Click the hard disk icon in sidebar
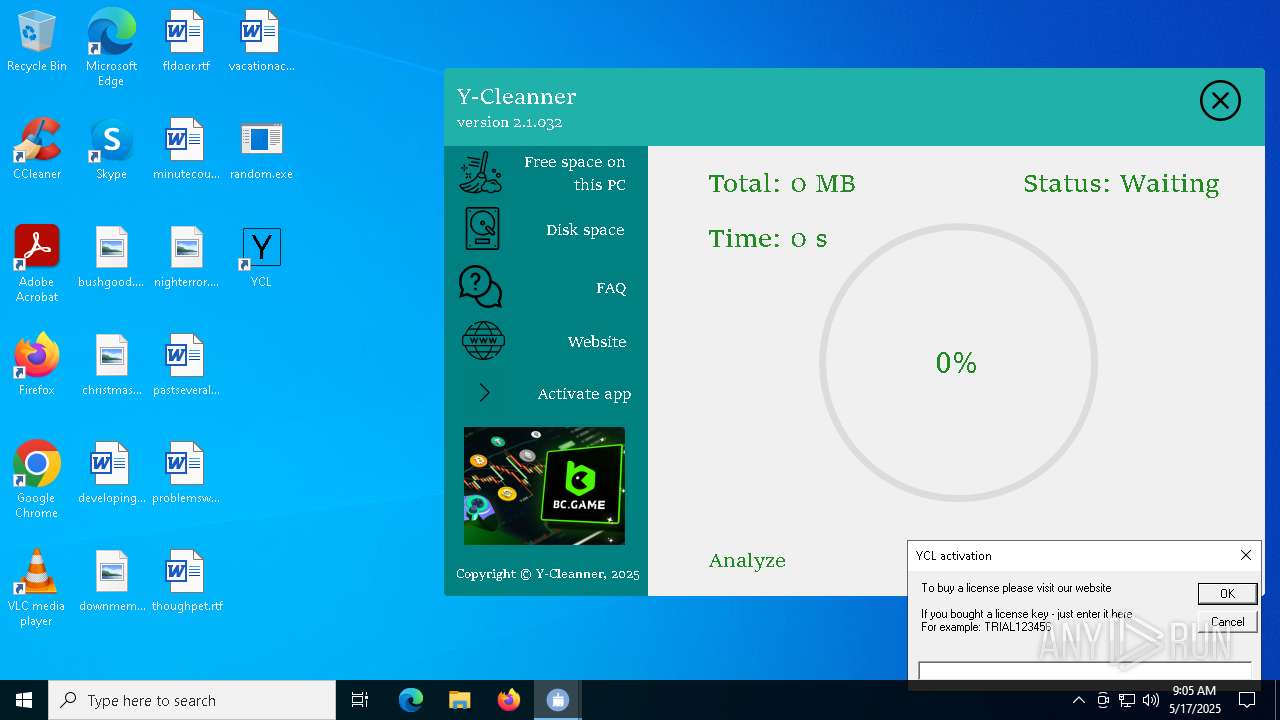This screenshot has height=720, width=1280. click(x=482, y=229)
